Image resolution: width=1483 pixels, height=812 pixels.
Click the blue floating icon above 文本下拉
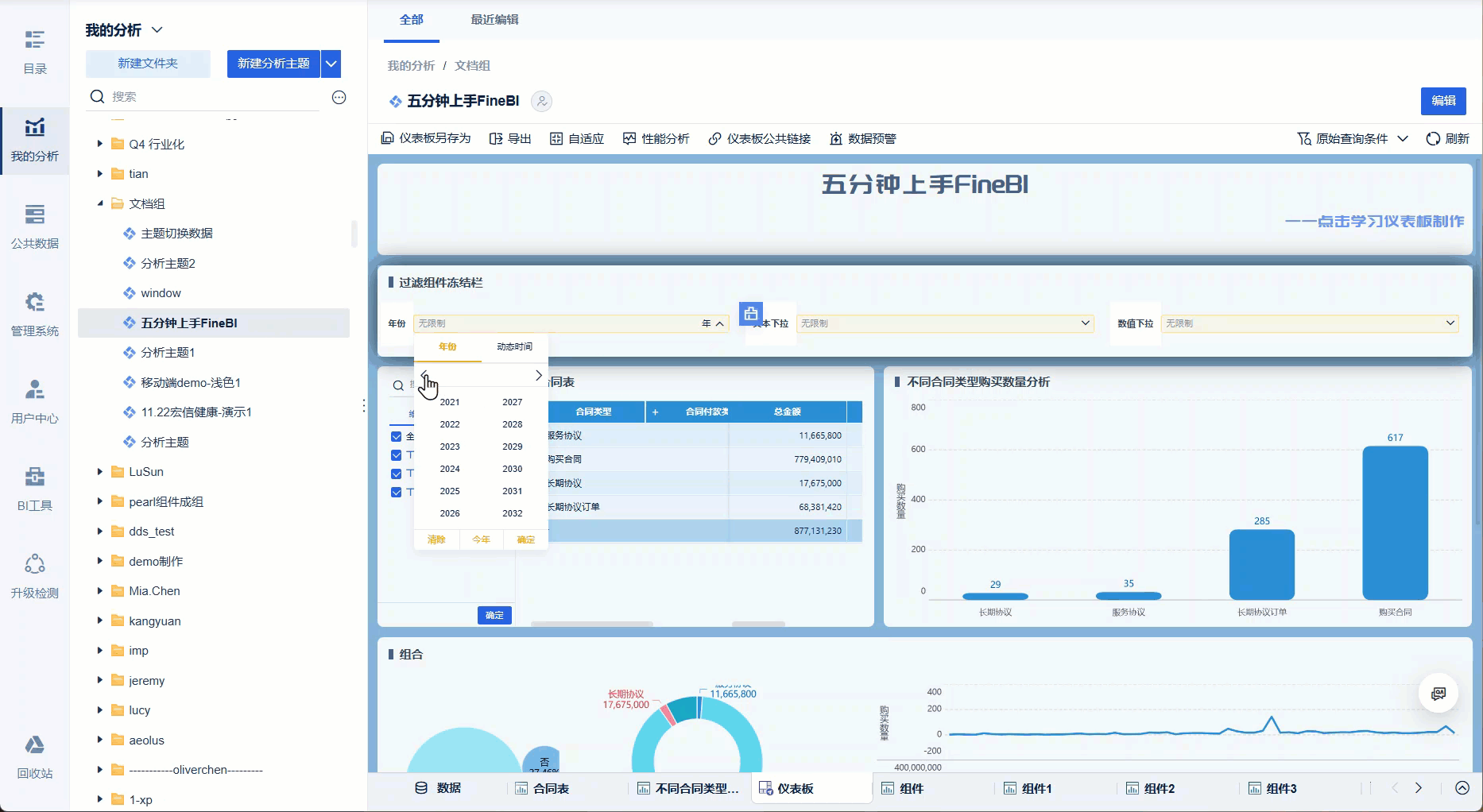[x=751, y=314]
